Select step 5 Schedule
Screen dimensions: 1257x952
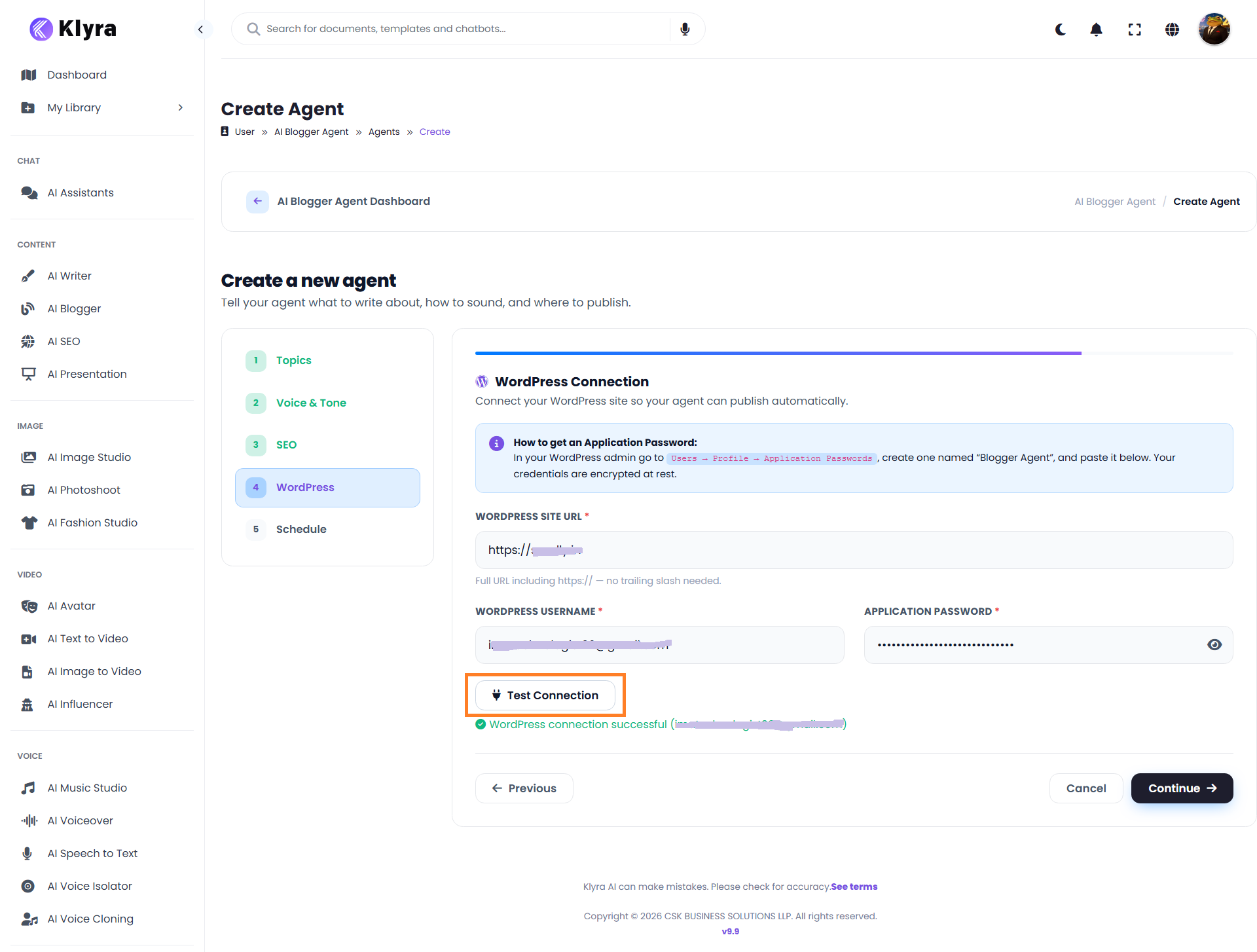327,529
